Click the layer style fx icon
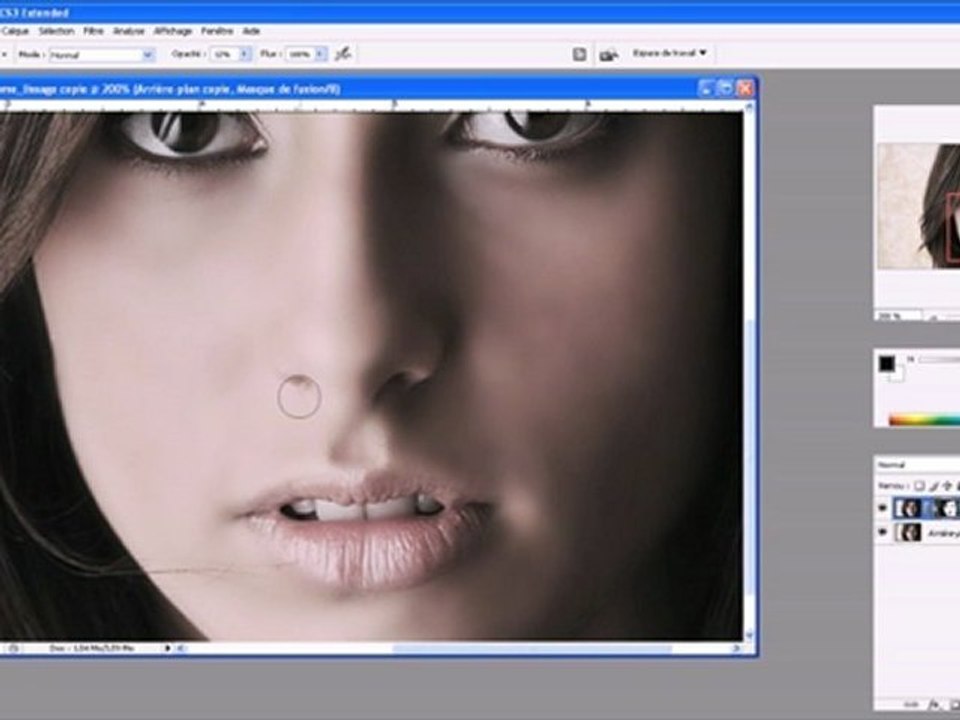Image resolution: width=960 pixels, height=720 pixels. 934,705
